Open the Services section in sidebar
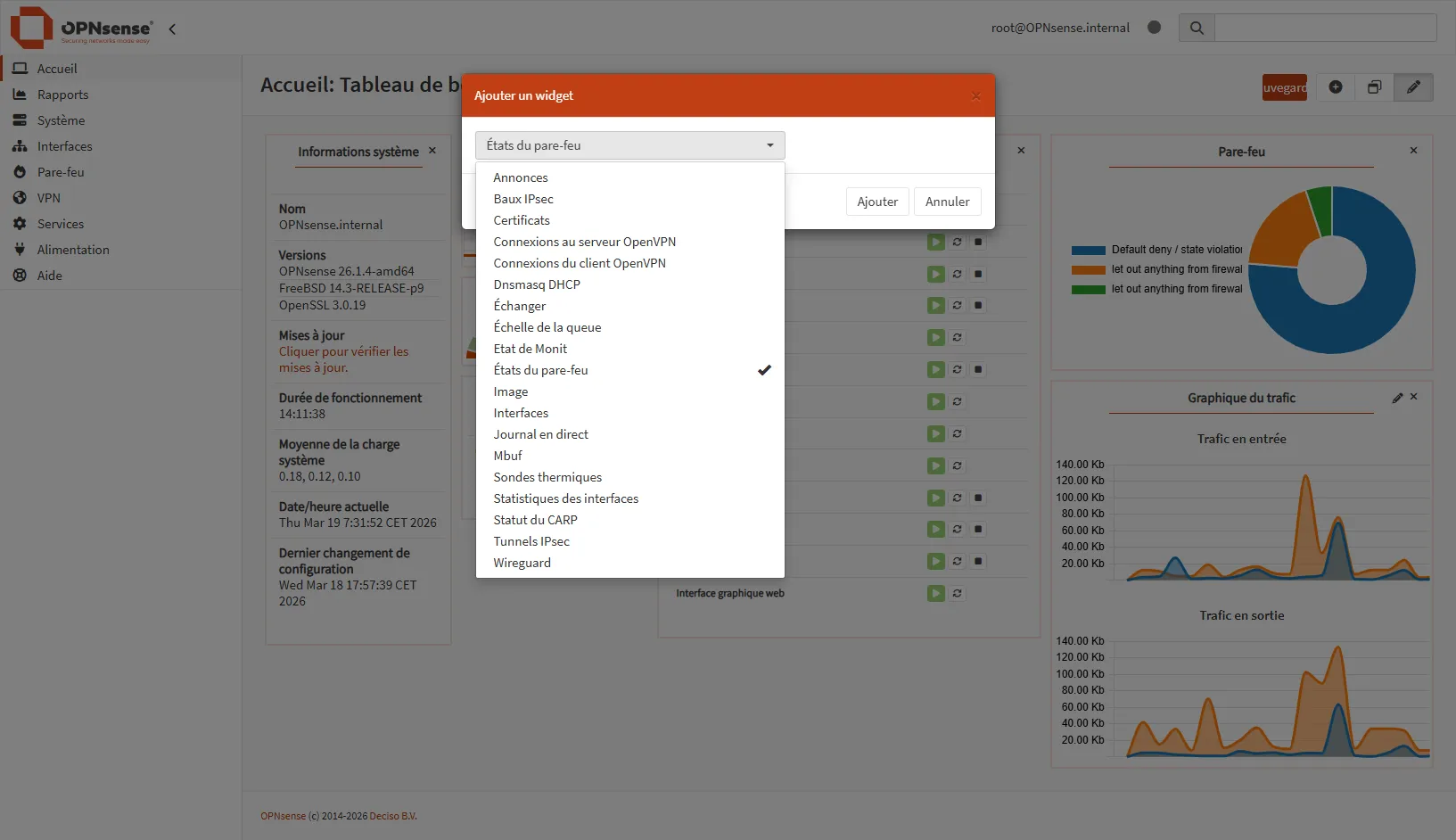Viewport: 1456px width, 840px height. click(x=59, y=223)
